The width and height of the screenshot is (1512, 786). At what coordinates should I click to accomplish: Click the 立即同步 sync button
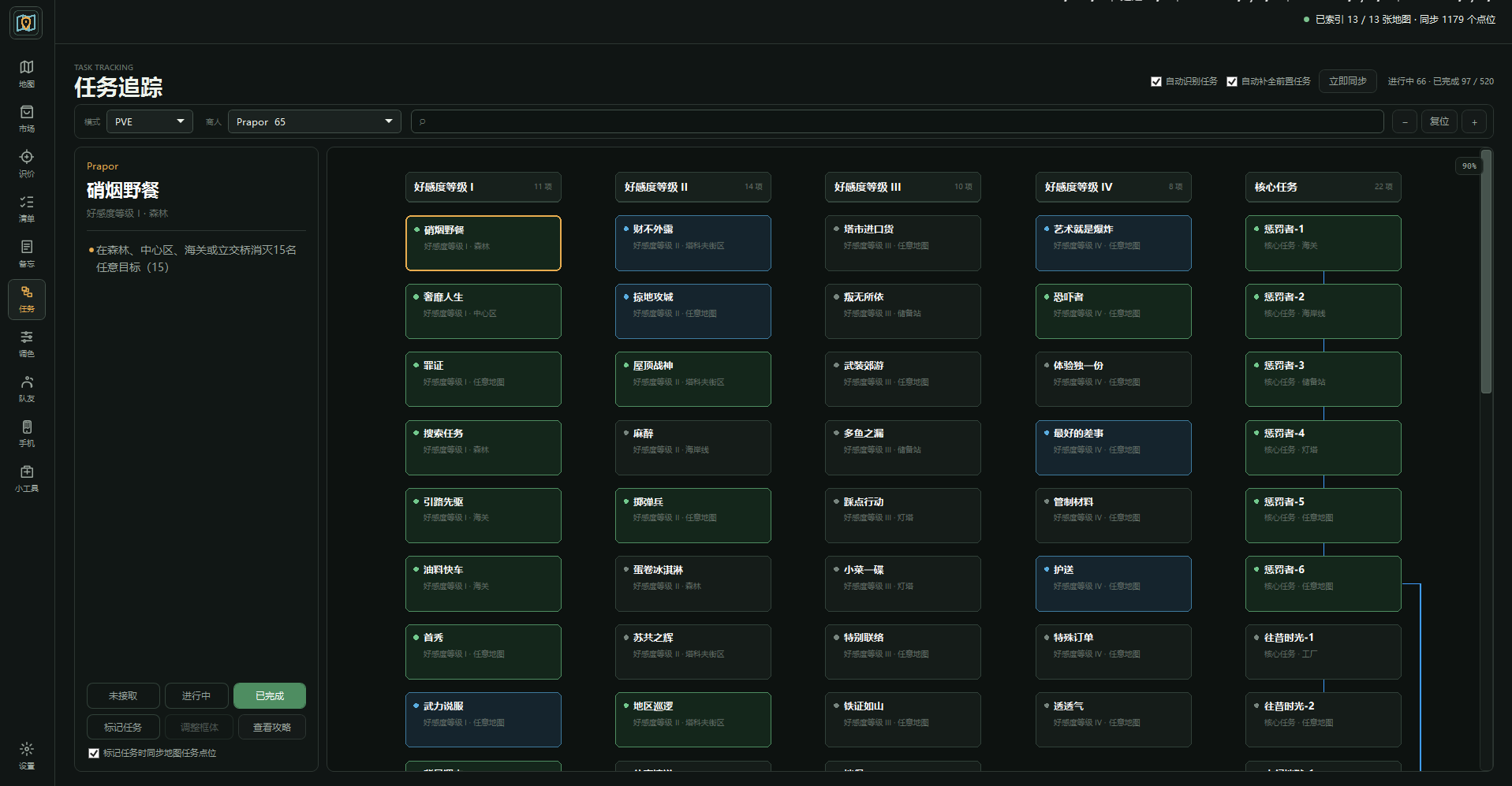[1348, 81]
